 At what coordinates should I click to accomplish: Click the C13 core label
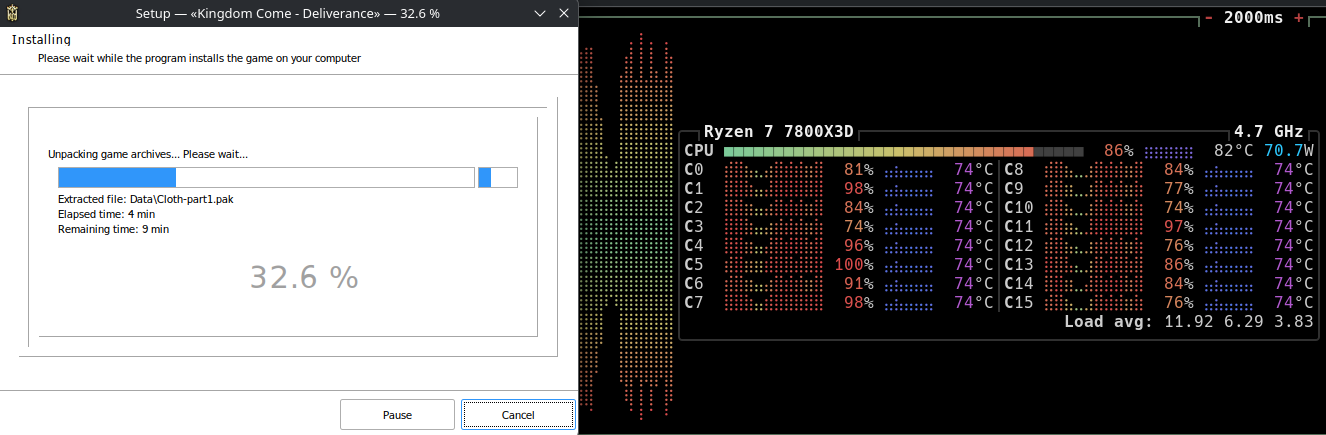(x=1019, y=265)
